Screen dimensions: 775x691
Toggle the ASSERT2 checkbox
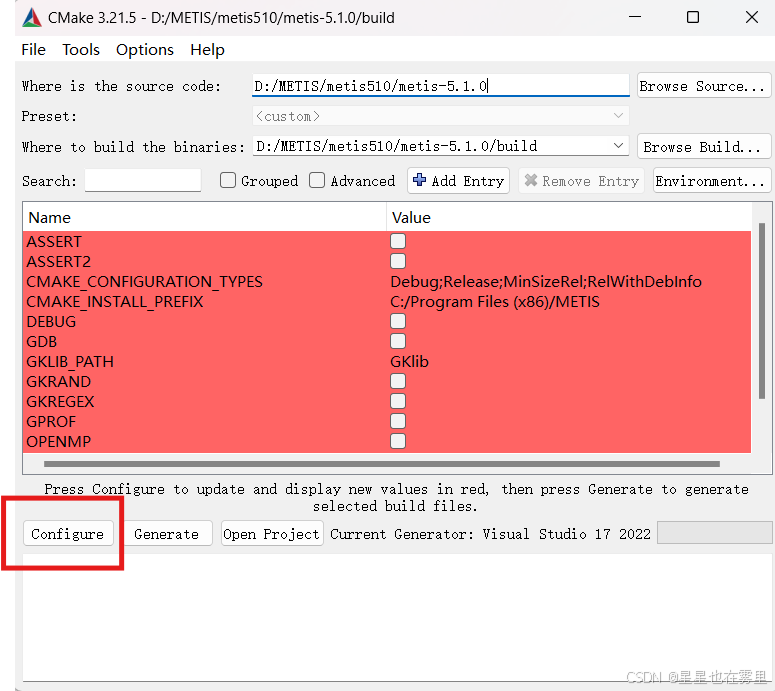(x=398, y=261)
